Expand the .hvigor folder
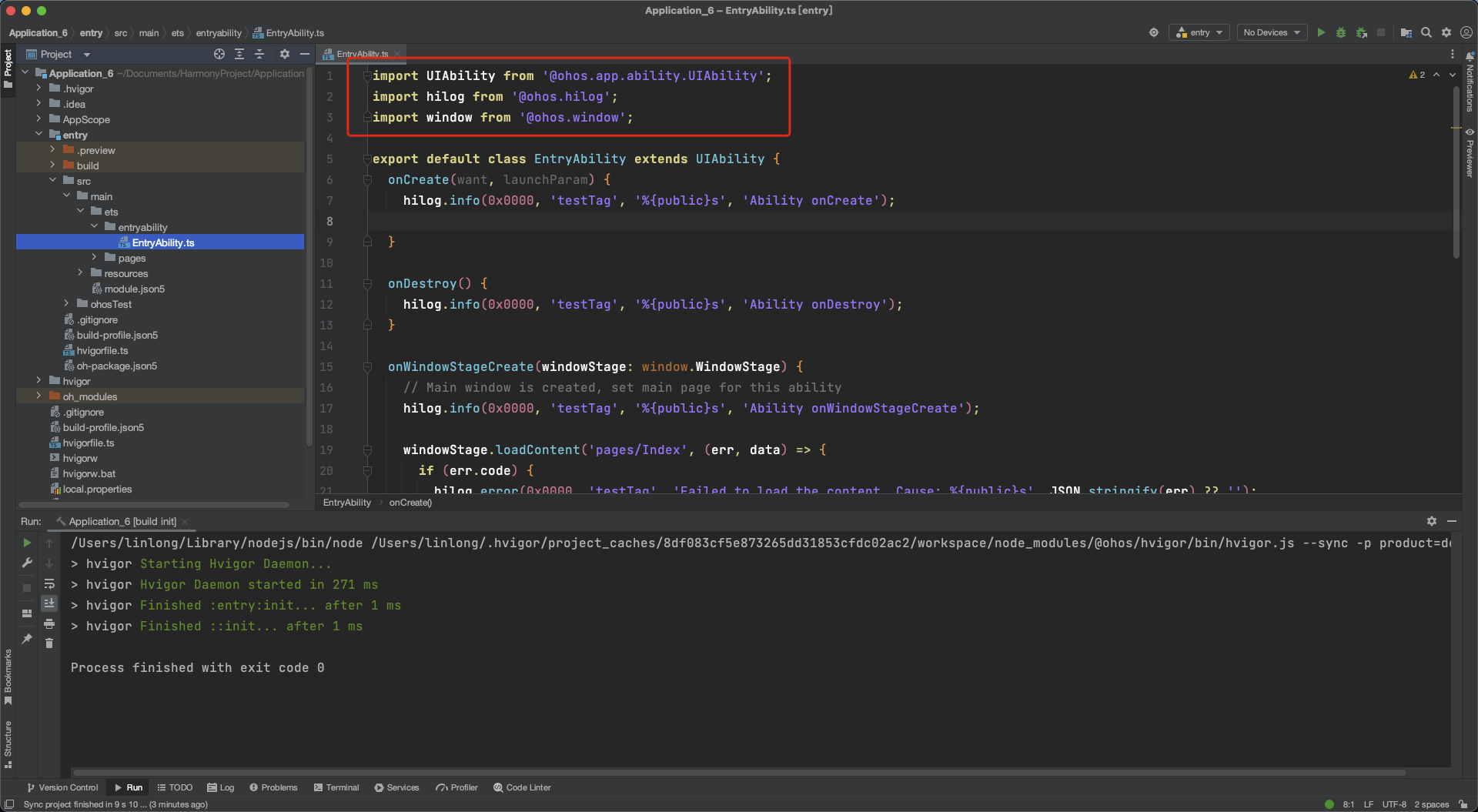1478x812 pixels. 38,89
